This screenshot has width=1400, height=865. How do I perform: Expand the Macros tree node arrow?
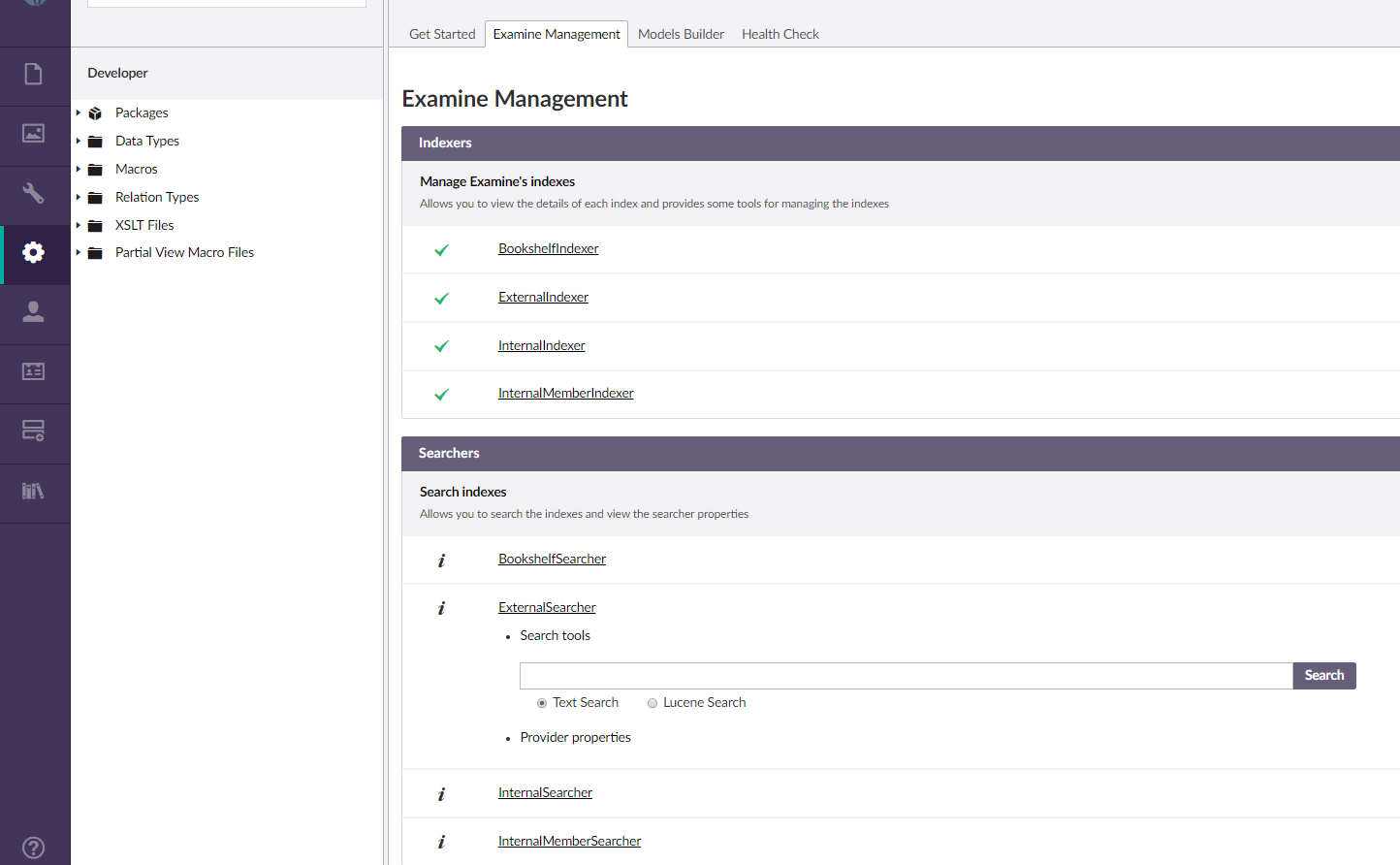[79, 169]
